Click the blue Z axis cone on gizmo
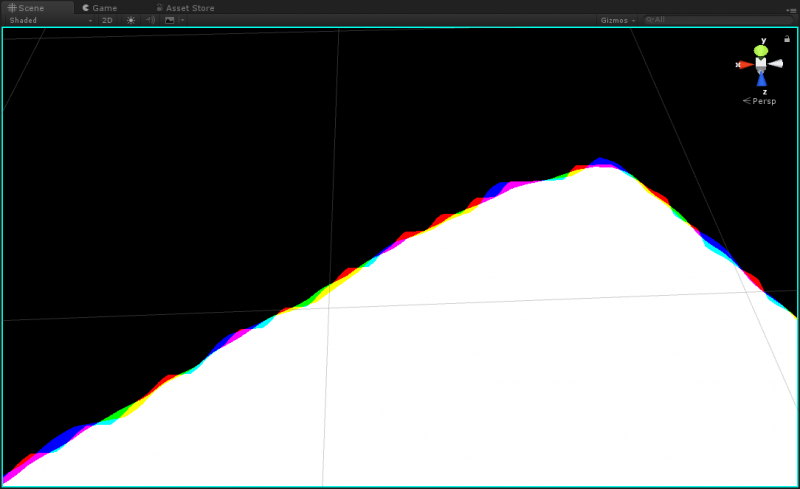Image resolution: width=800 pixels, height=489 pixels. tap(761, 80)
